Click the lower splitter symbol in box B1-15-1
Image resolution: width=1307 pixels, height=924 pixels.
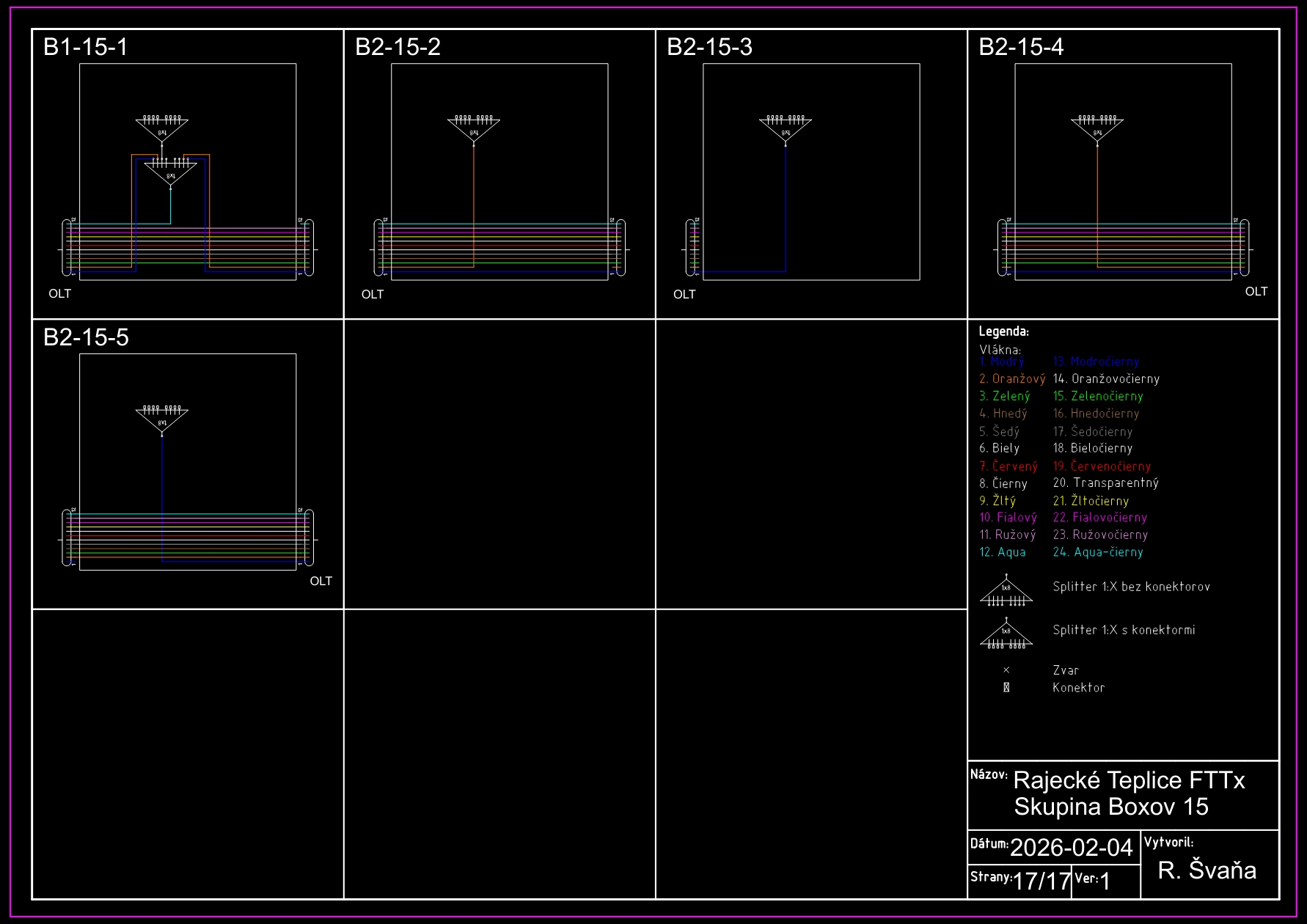(x=170, y=172)
